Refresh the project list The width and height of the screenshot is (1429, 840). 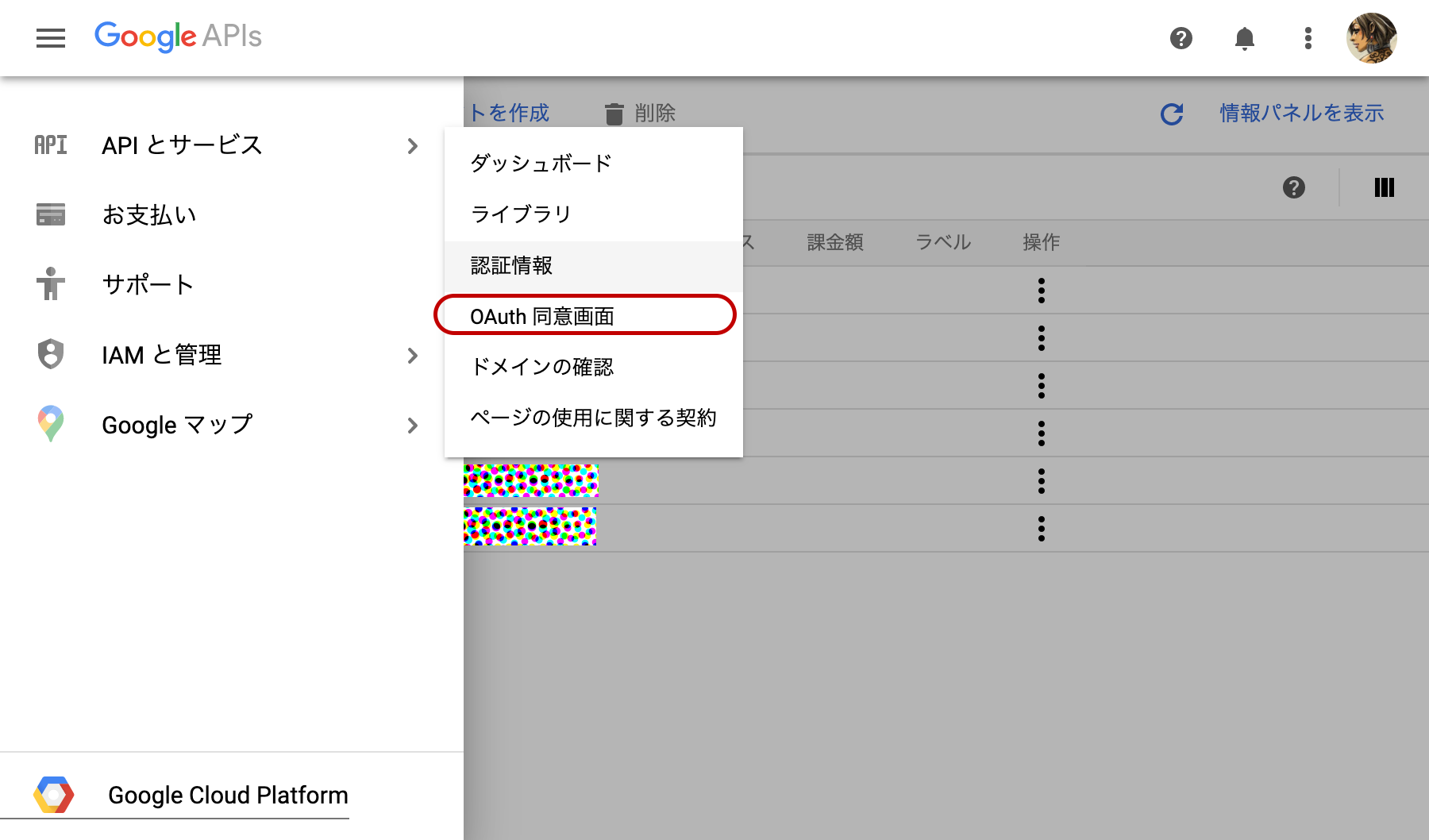pos(1172,113)
